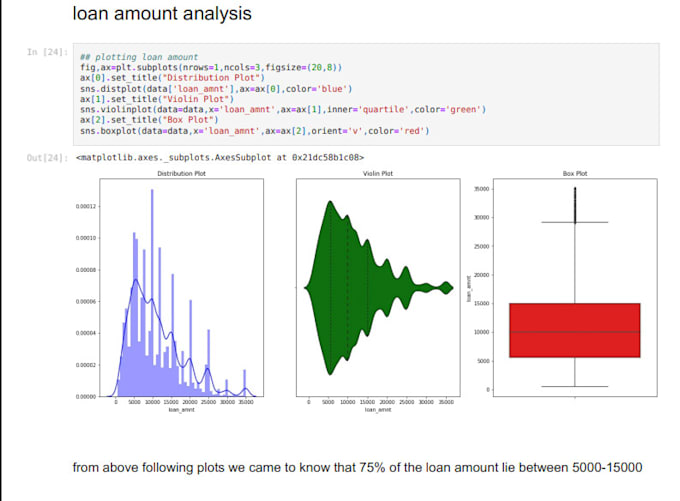Click inside the code cell input area
Screen dimensions: 680x501
click(x=366, y=94)
